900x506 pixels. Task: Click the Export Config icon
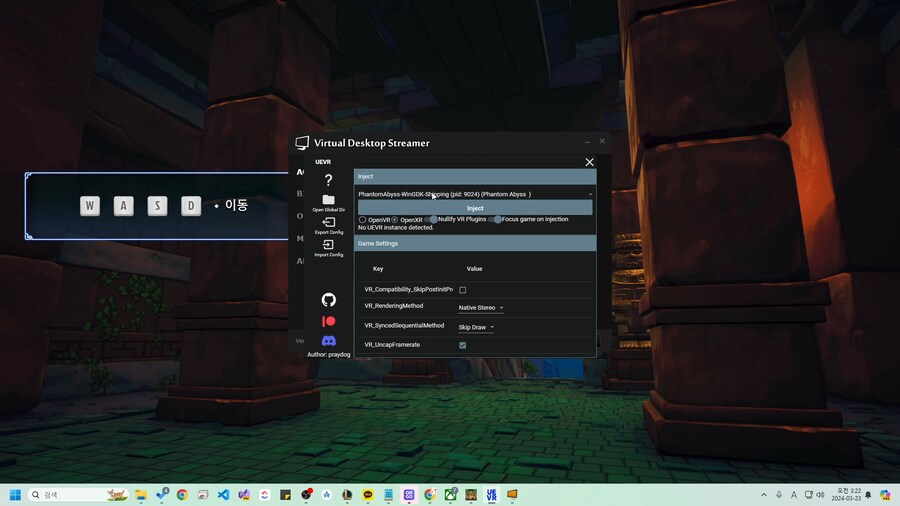[x=328, y=223]
